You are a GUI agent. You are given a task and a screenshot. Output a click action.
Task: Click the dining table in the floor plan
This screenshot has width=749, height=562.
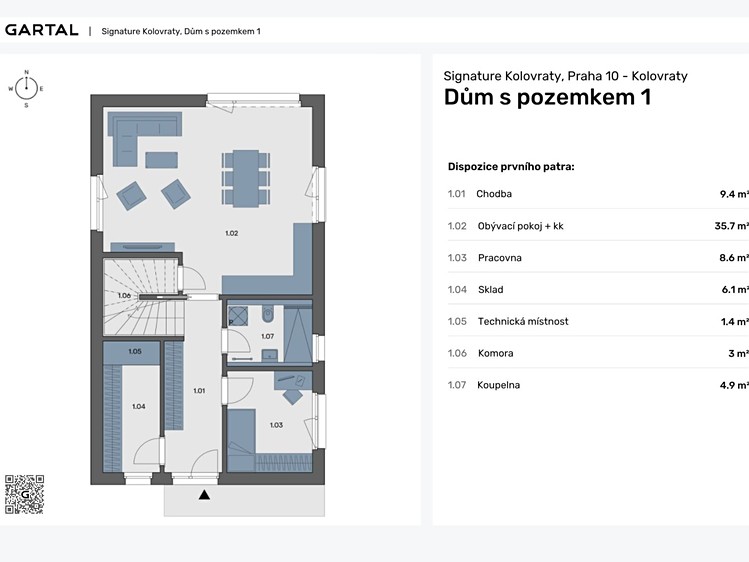(x=246, y=179)
